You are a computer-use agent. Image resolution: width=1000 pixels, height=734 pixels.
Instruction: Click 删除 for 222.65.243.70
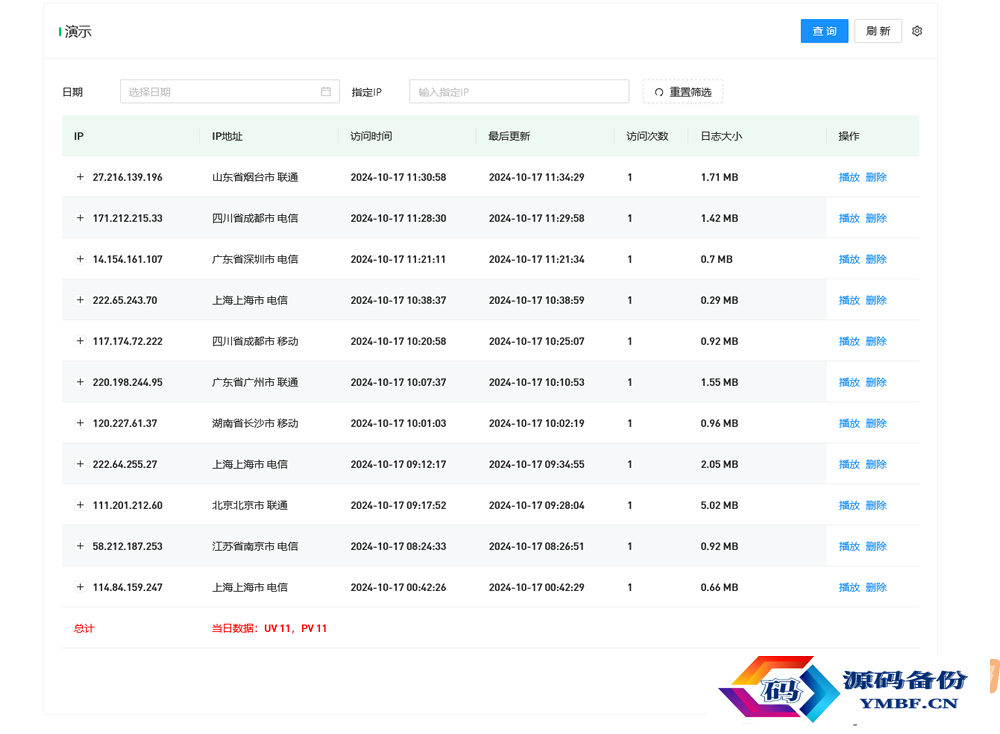pos(876,300)
